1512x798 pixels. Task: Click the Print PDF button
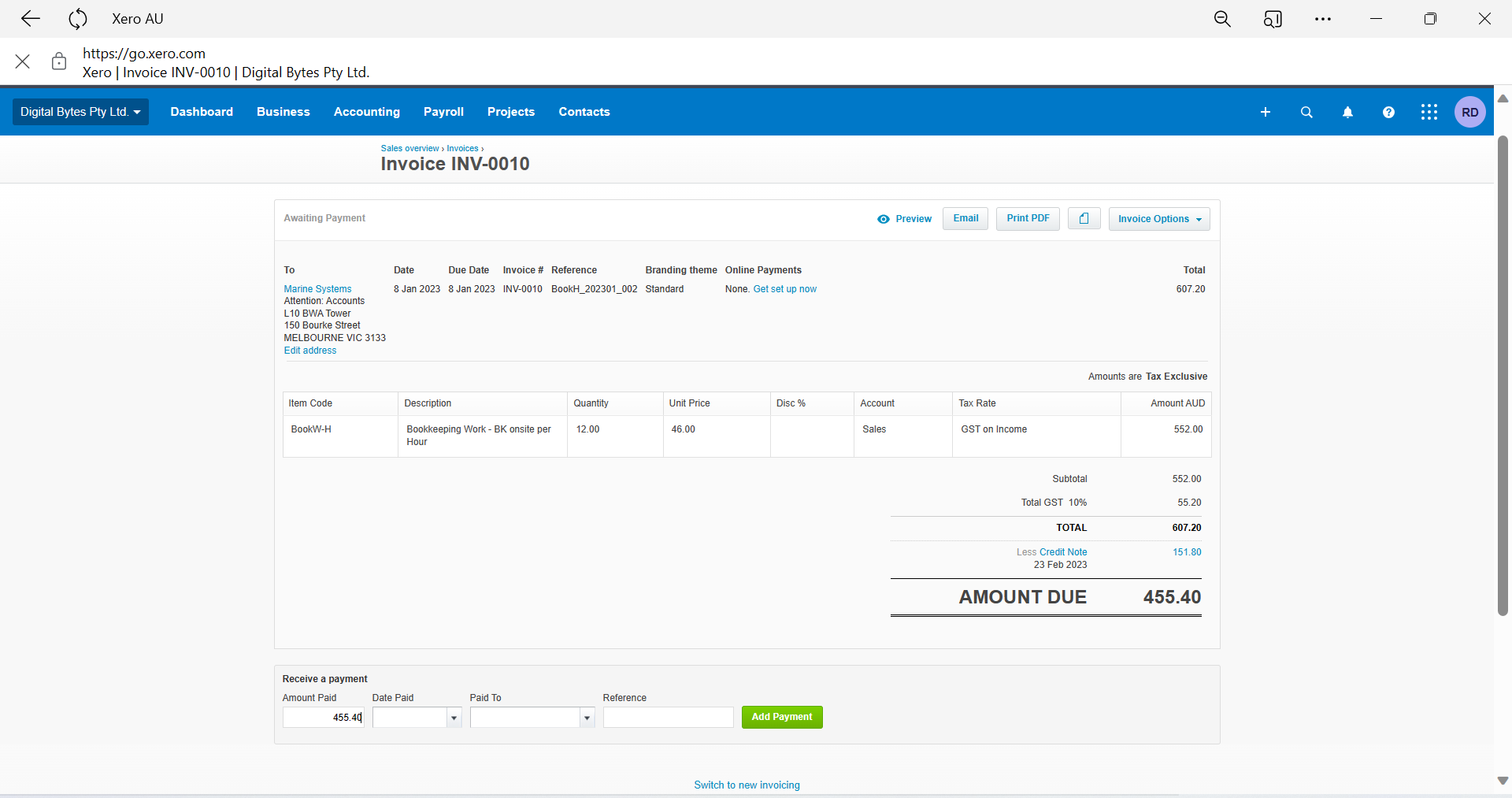tap(1028, 219)
